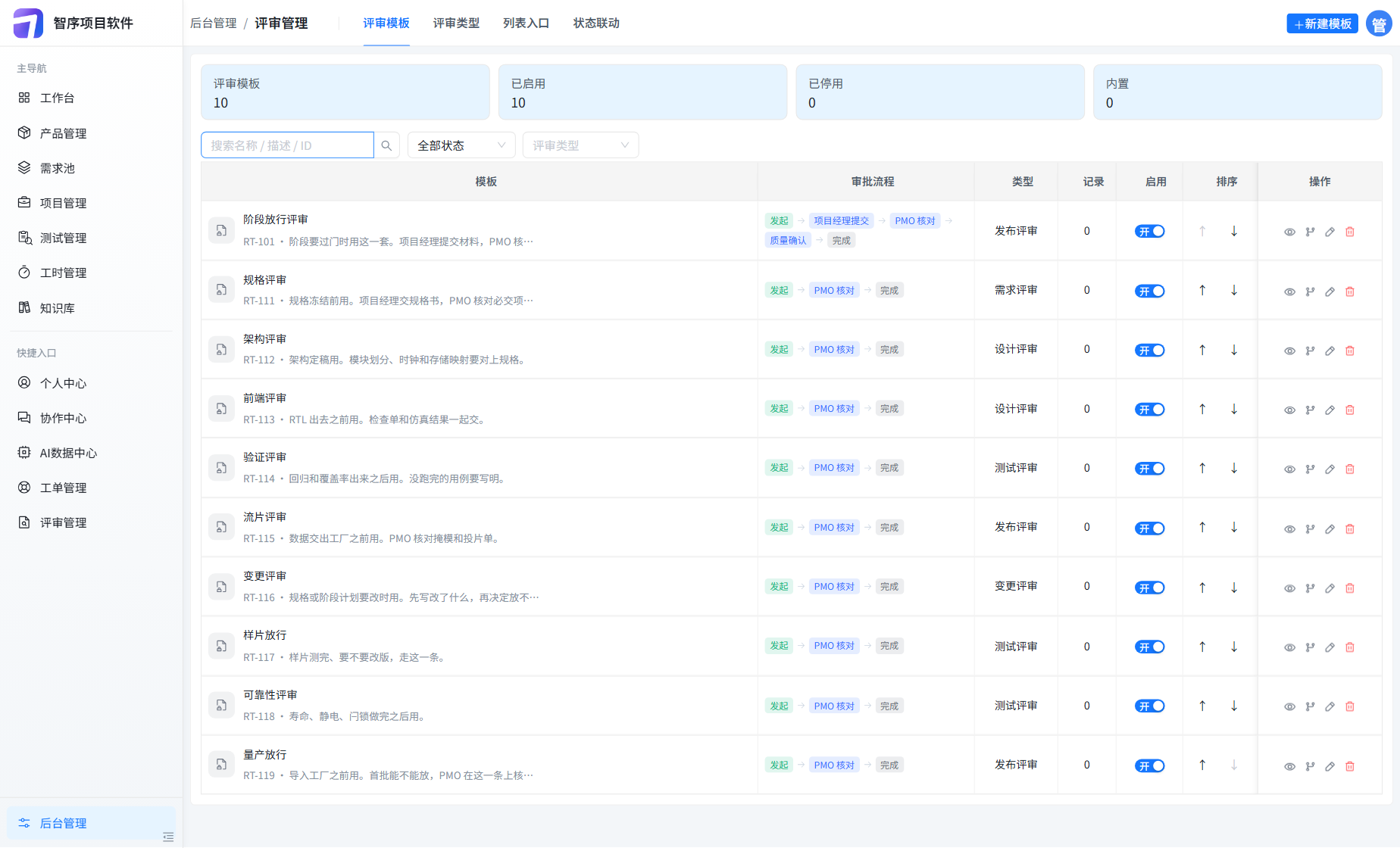Switch to the 评审类型 tab

click(456, 23)
